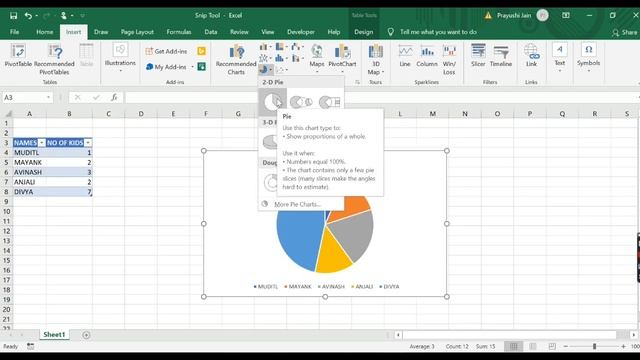Viewport: 640px width, 360px height.
Task: Select cell containing DIVYA
Action: tap(29, 191)
